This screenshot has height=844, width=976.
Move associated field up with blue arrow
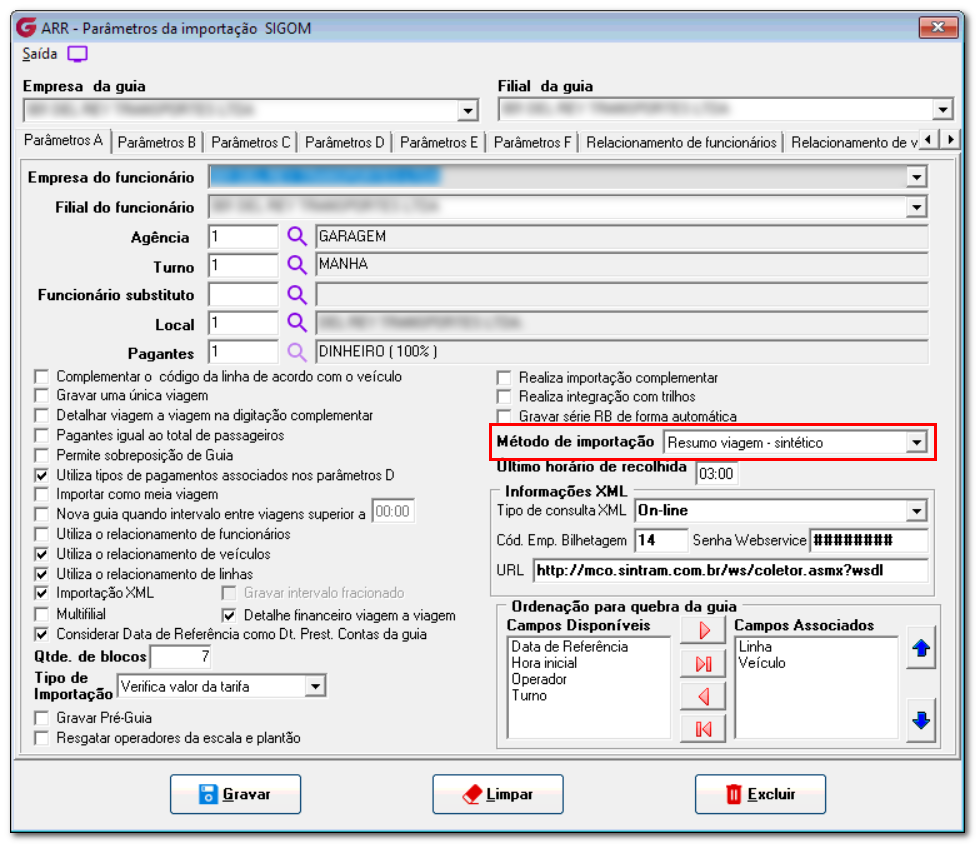coord(921,648)
